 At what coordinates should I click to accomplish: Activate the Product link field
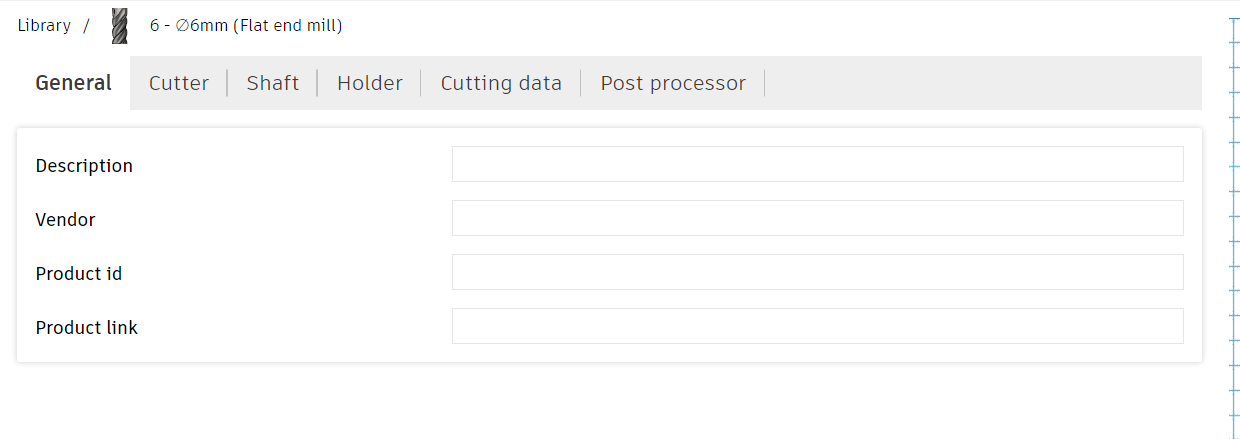[x=818, y=326]
